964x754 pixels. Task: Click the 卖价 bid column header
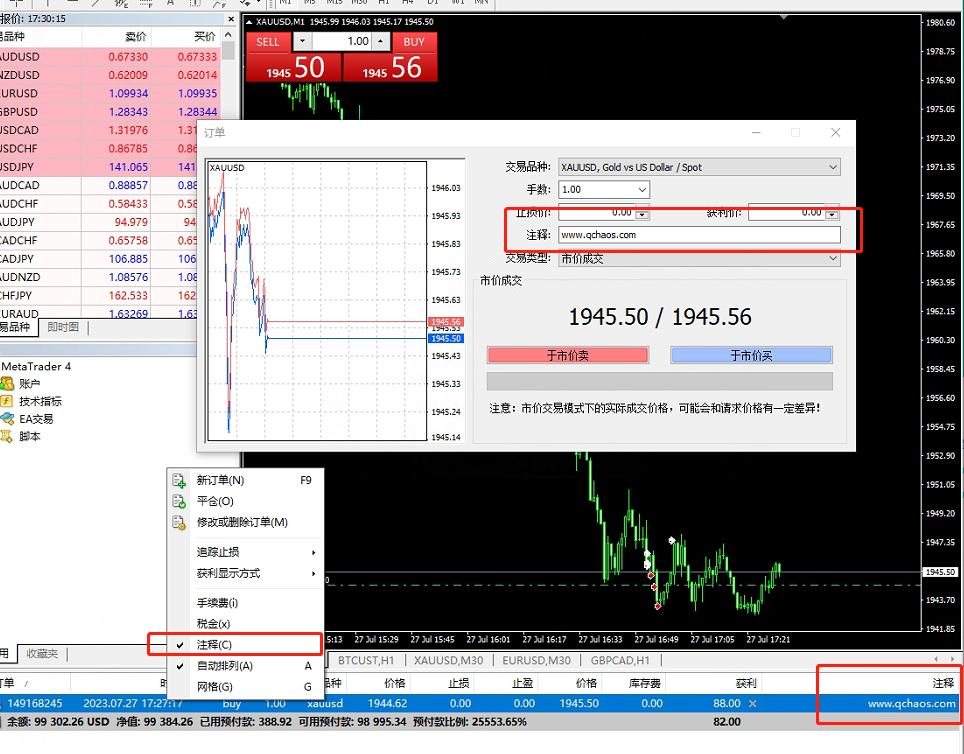136,37
